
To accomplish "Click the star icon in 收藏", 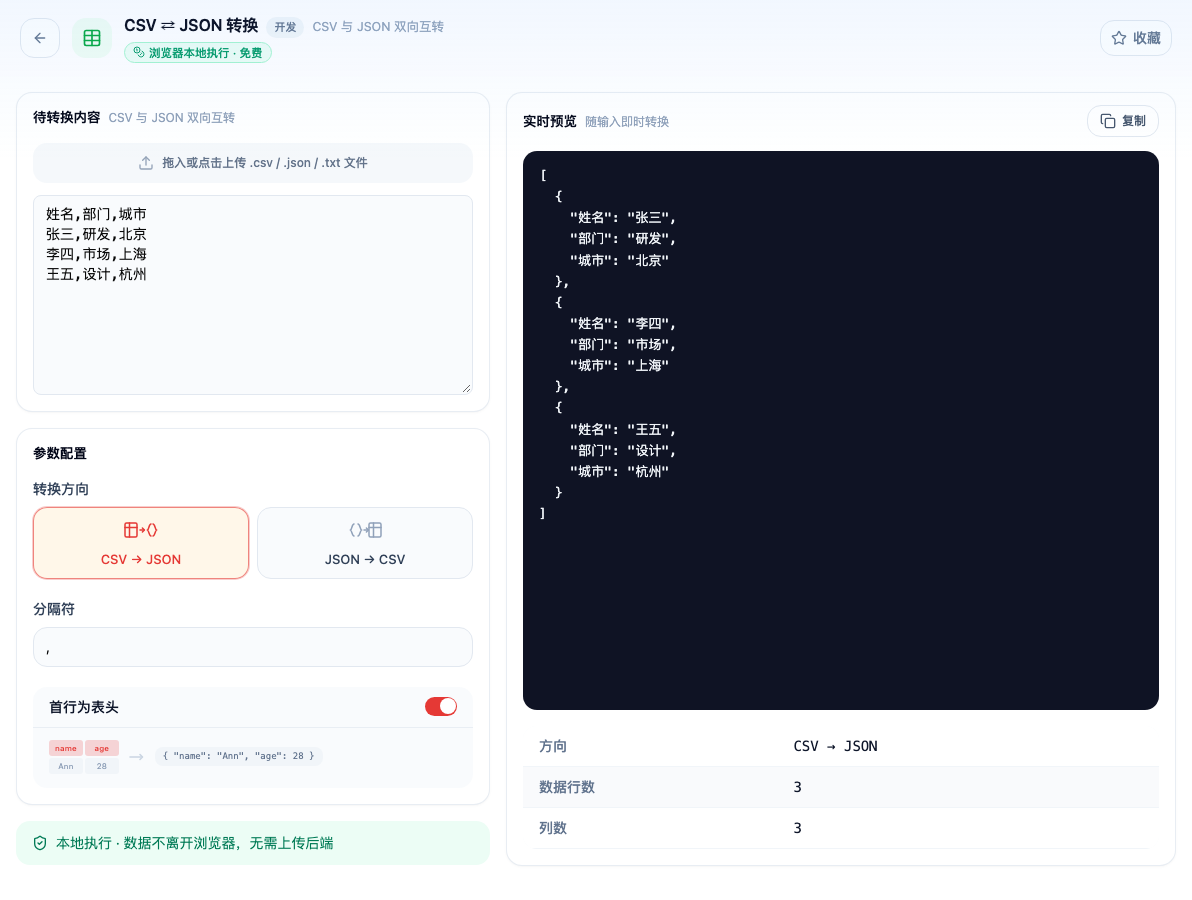I will (x=1119, y=38).
